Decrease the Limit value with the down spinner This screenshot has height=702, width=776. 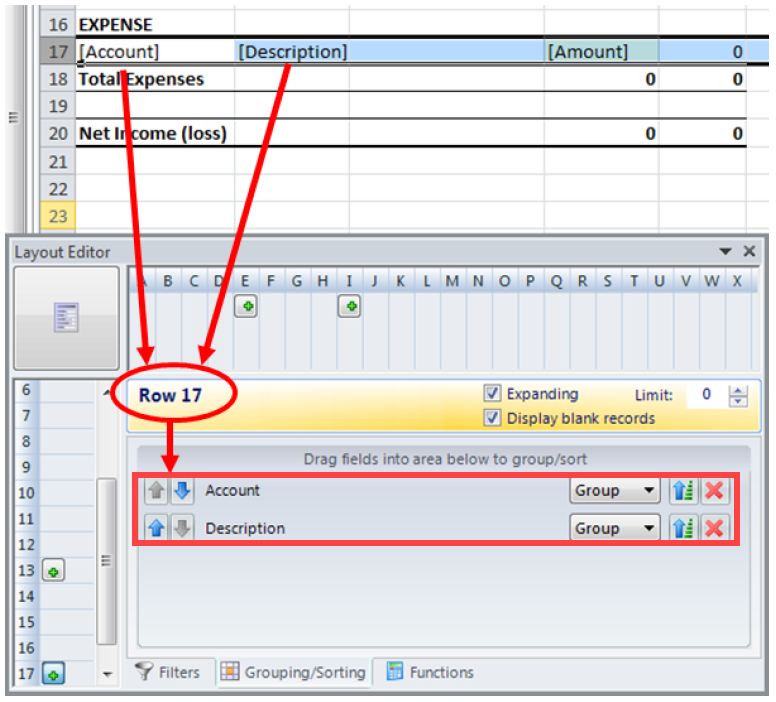(738, 401)
